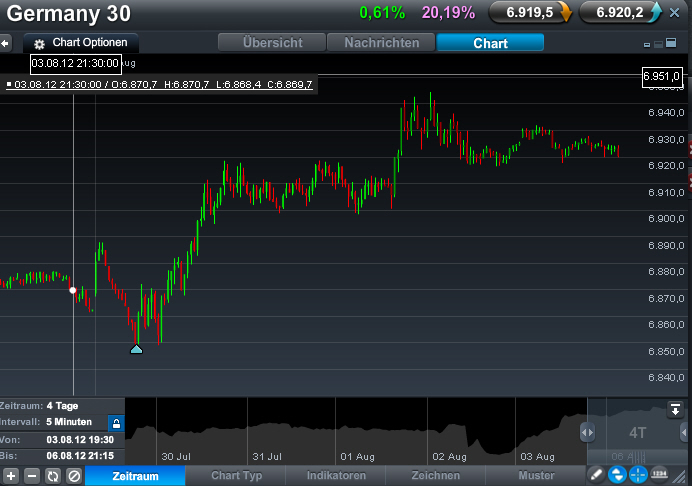Viewport: 692px width, 486px height.
Task: Click the Bis date value 06.08.12 21:15
Action: [80, 456]
